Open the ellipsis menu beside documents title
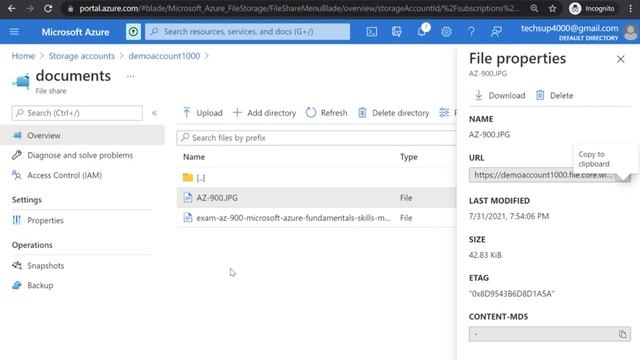Viewport: 640px width, 360px height. [x=131, y=76]
